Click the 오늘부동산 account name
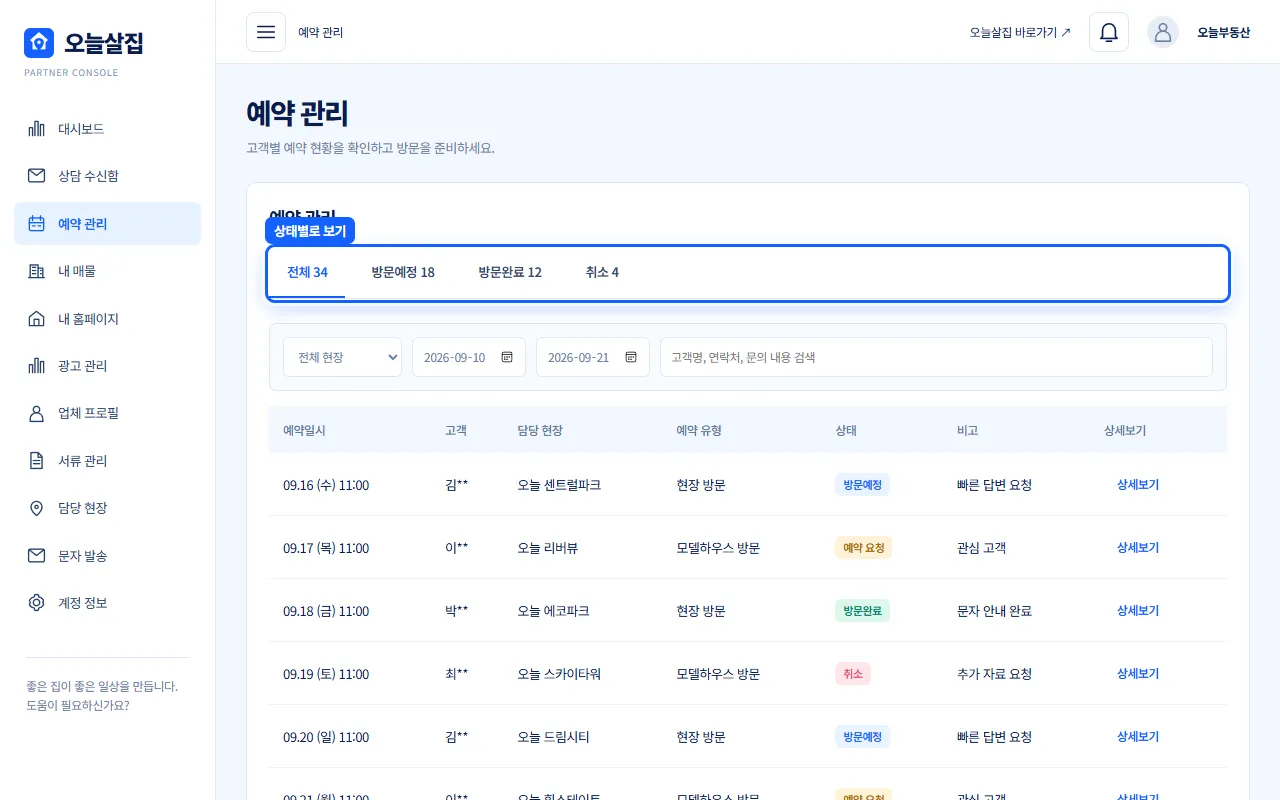This screenshot has width=1280, height=800. pos(1224,32)
